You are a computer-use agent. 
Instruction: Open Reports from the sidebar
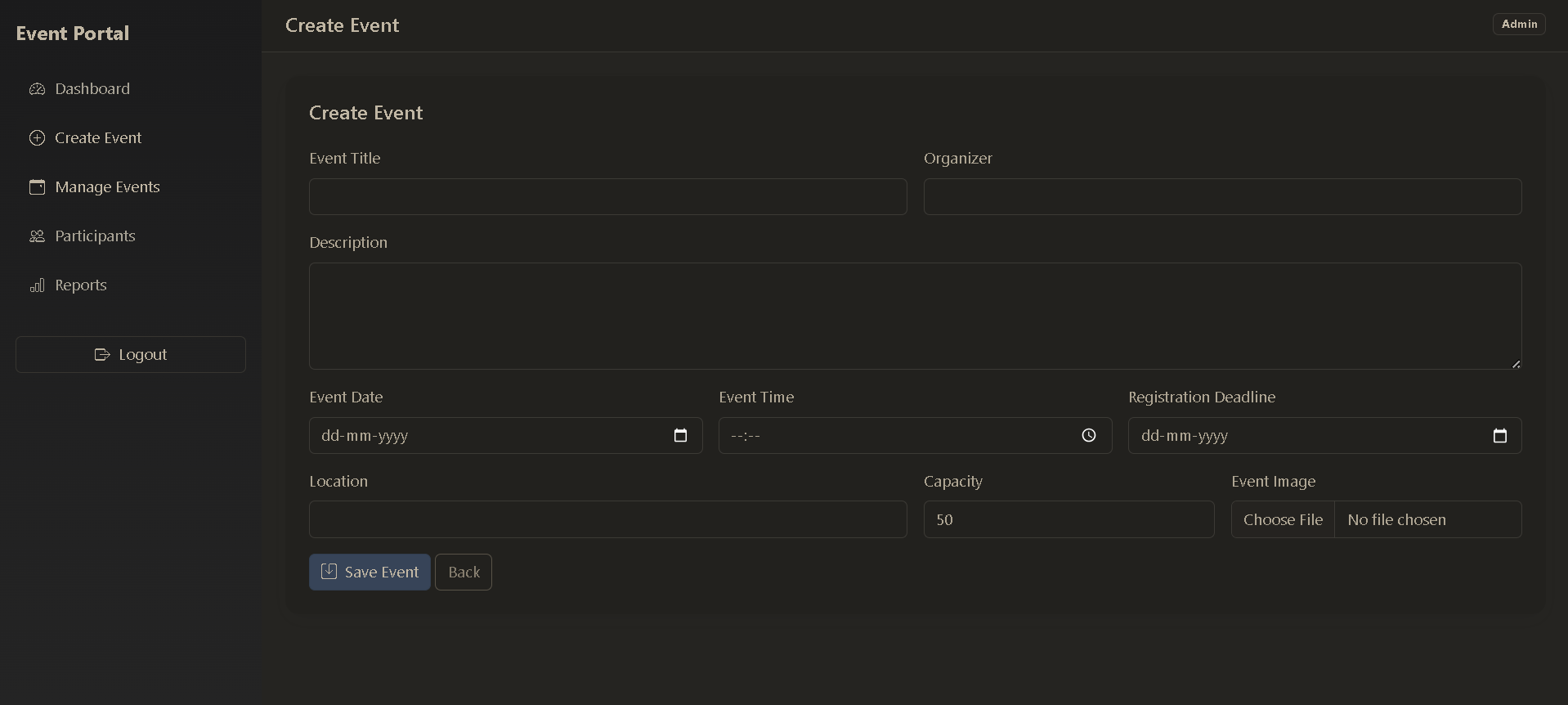(x=131, y=285)
